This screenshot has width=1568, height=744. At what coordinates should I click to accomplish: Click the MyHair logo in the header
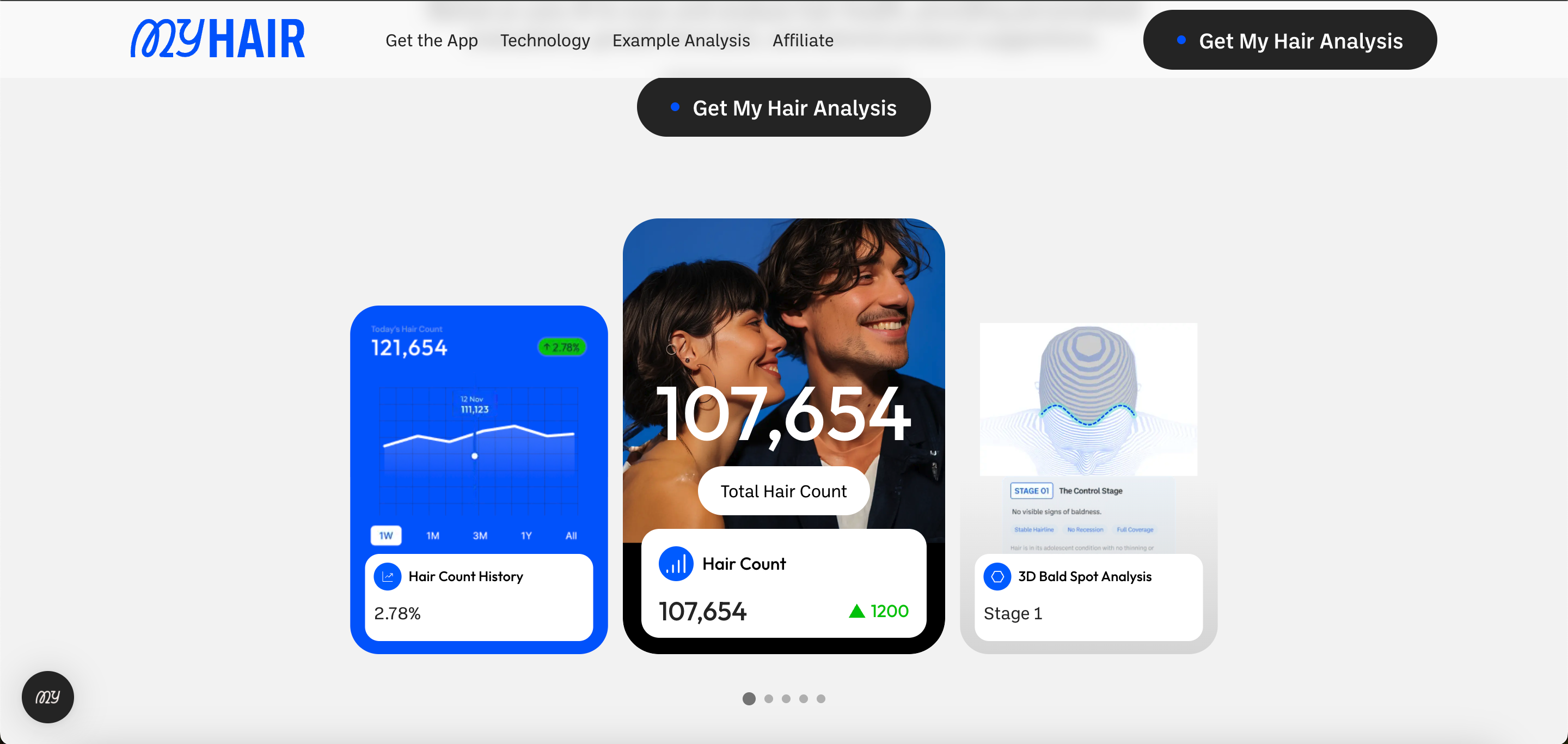(x=217, y=39)
